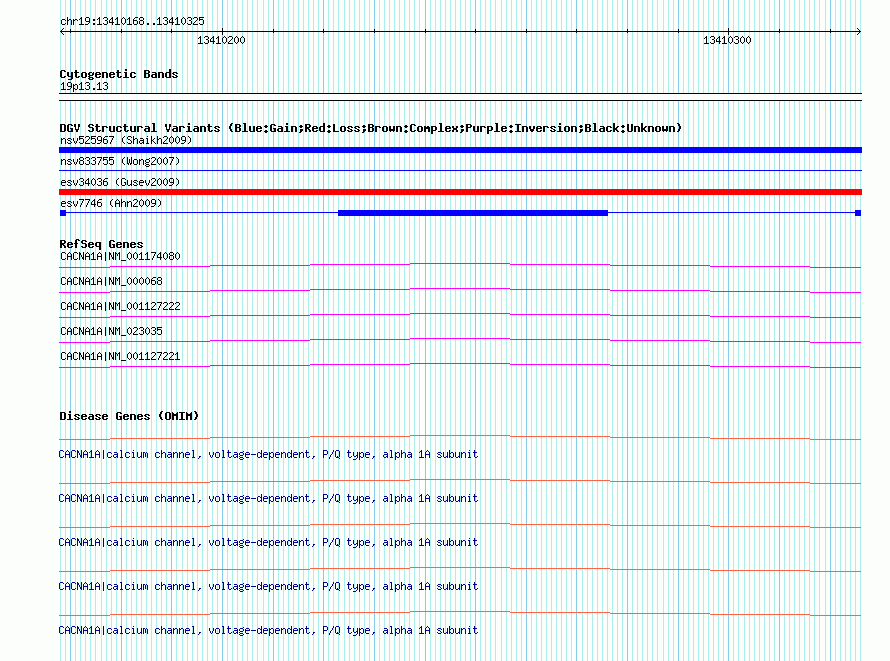Click the esv7746 (Ahn2009) variant label
The height and width of the screenshot is (661, 890).
pyautogui.click(x=111, y=203)
